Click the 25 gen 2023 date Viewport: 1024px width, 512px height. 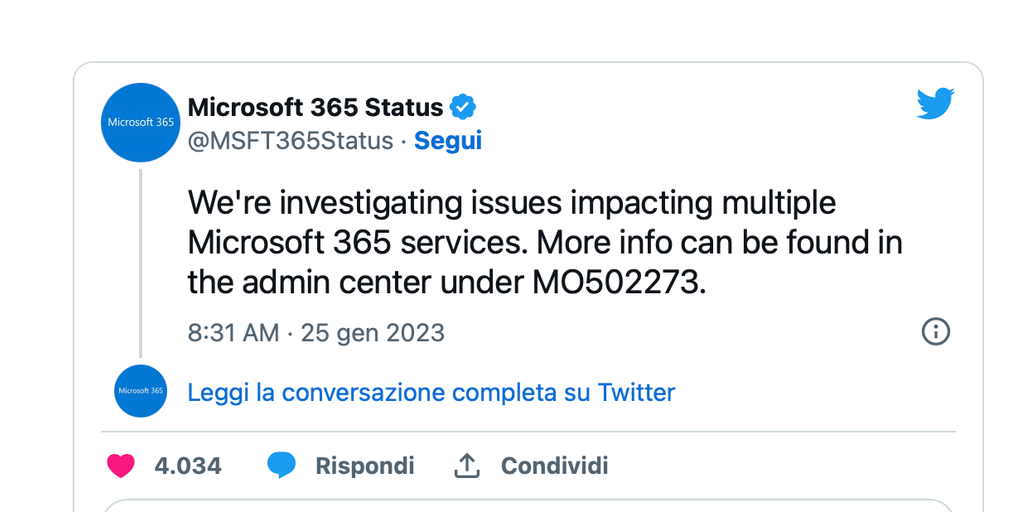[373, 333]
